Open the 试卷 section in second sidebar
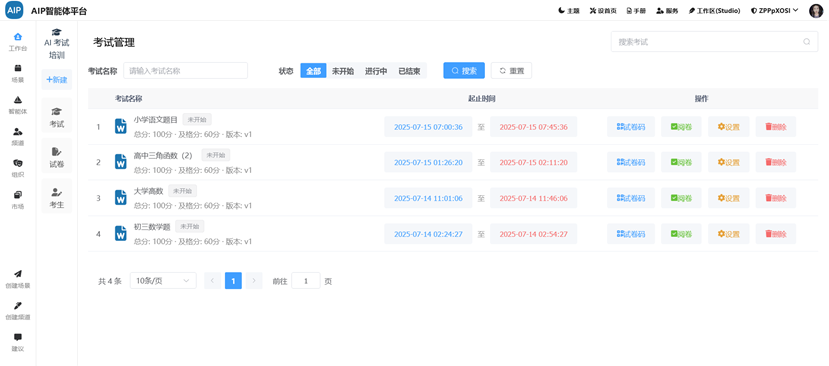 57,157
